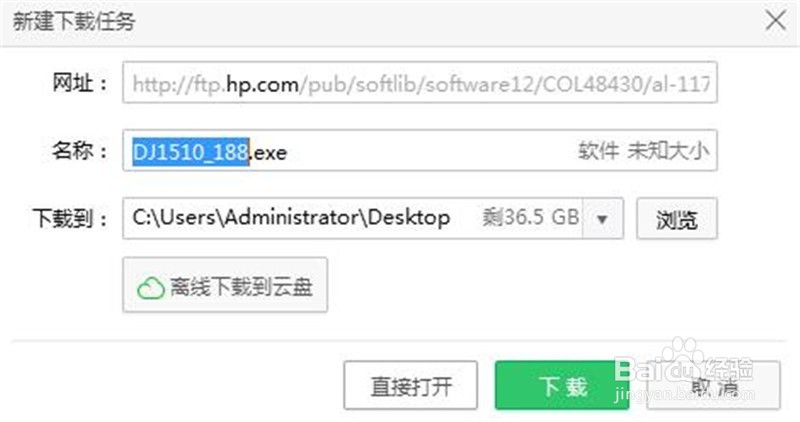Click the highlighted DJ1510_188 filename text
Viewport: 800px width, 422px height.
point(191,152)
